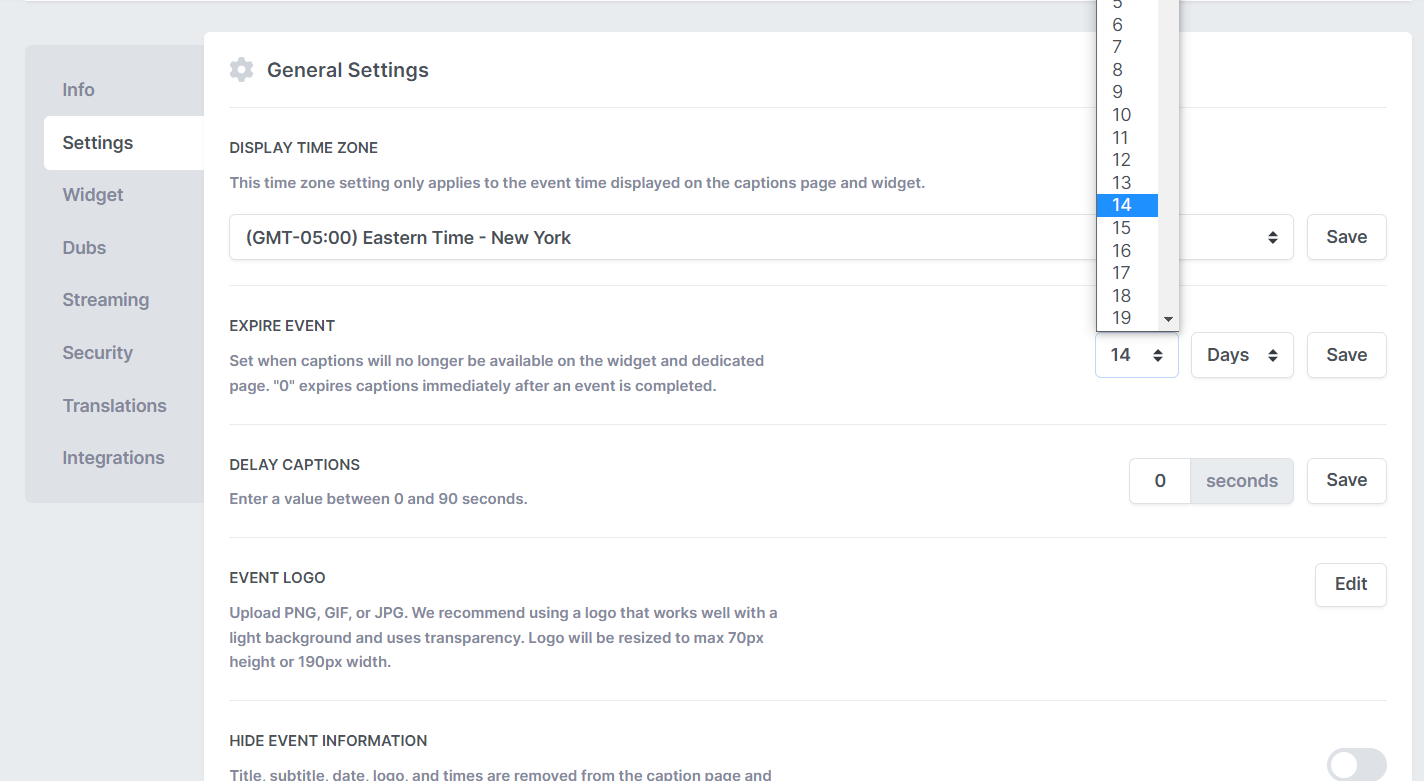Save the Display Time Zone setting
This screenshot has height=781, width=1424.
click(1346, 237)
